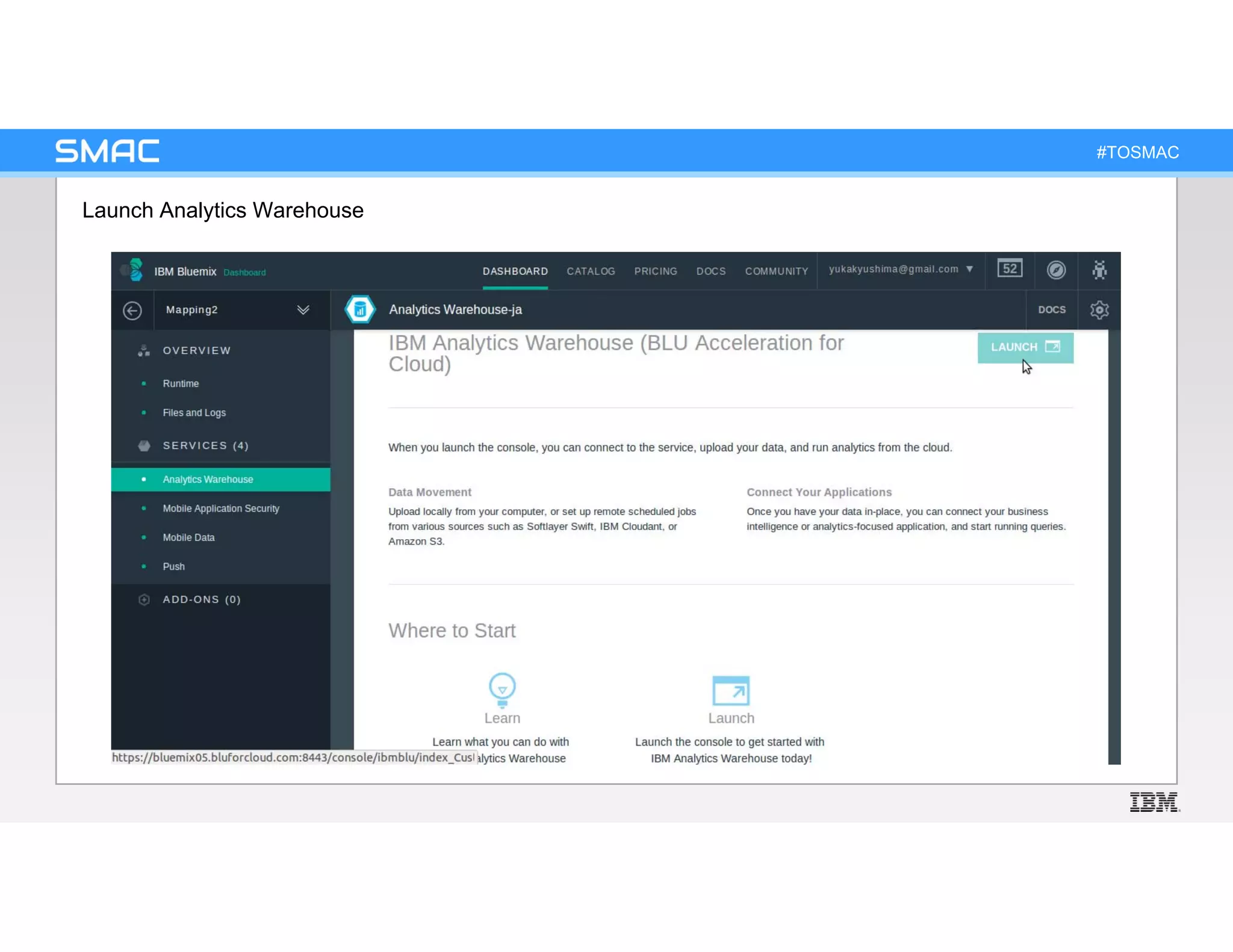Open the CATALOG tab

coord(591,271)
